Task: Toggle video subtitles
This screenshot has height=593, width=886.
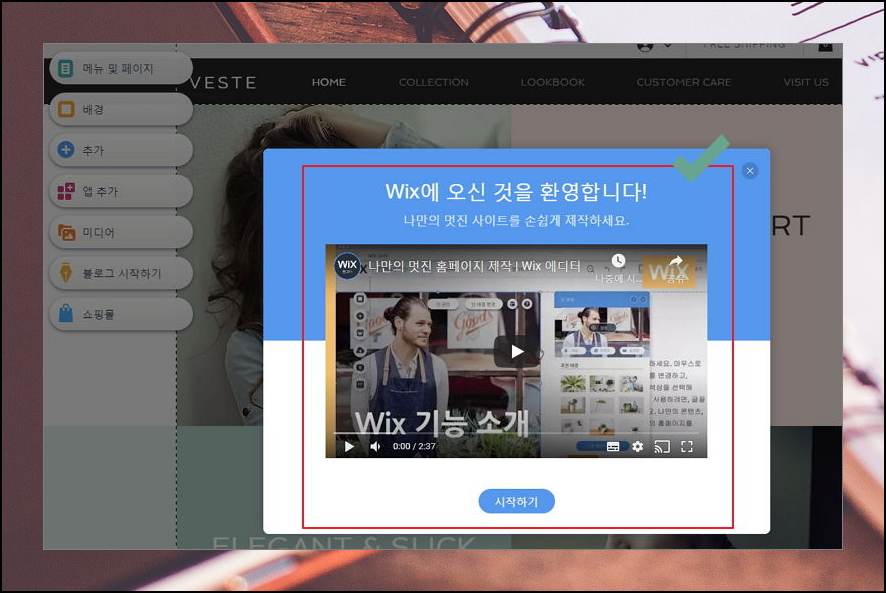Action: point(613,447)
